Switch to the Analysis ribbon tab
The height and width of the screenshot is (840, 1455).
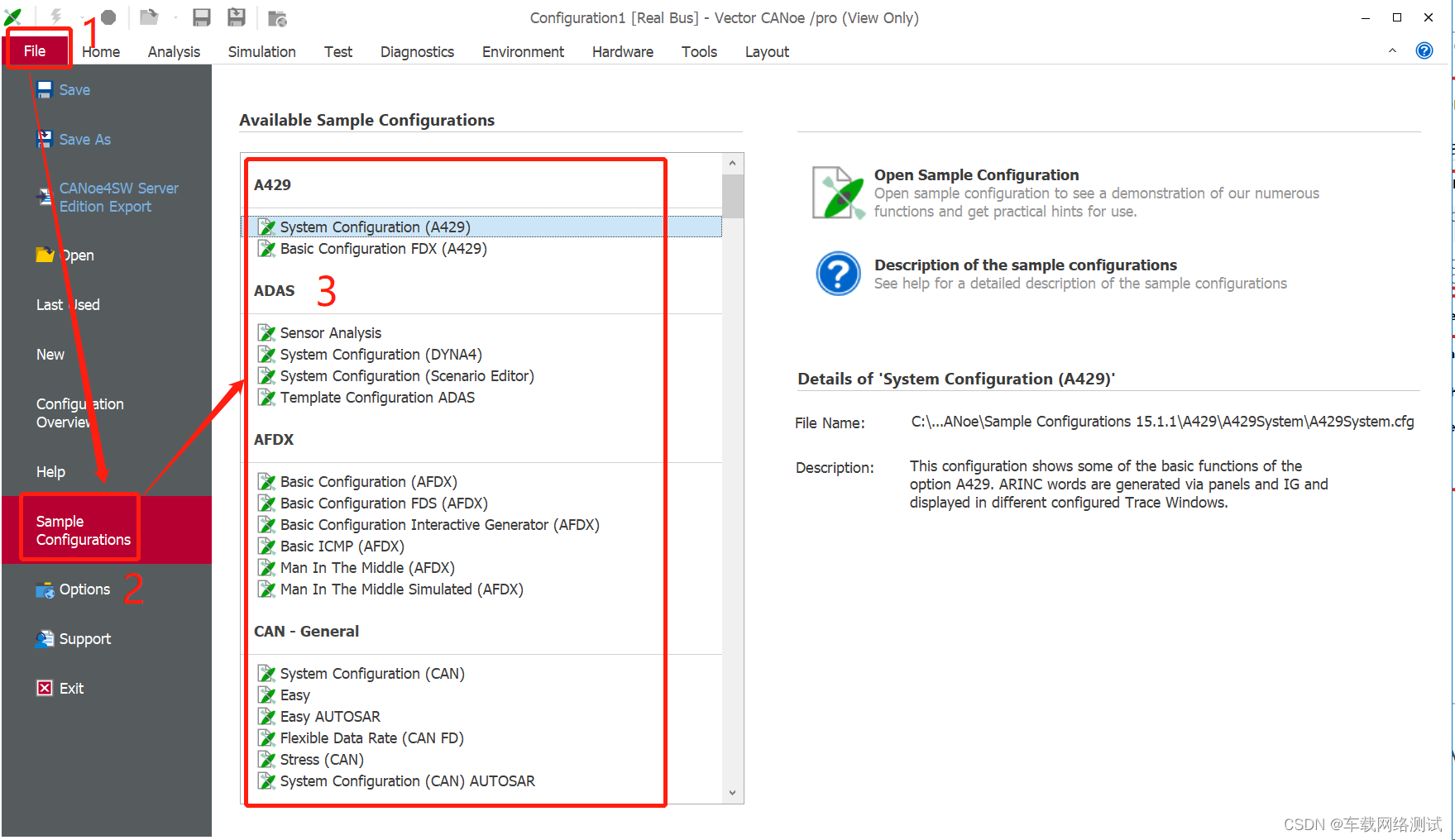(174, 52)
